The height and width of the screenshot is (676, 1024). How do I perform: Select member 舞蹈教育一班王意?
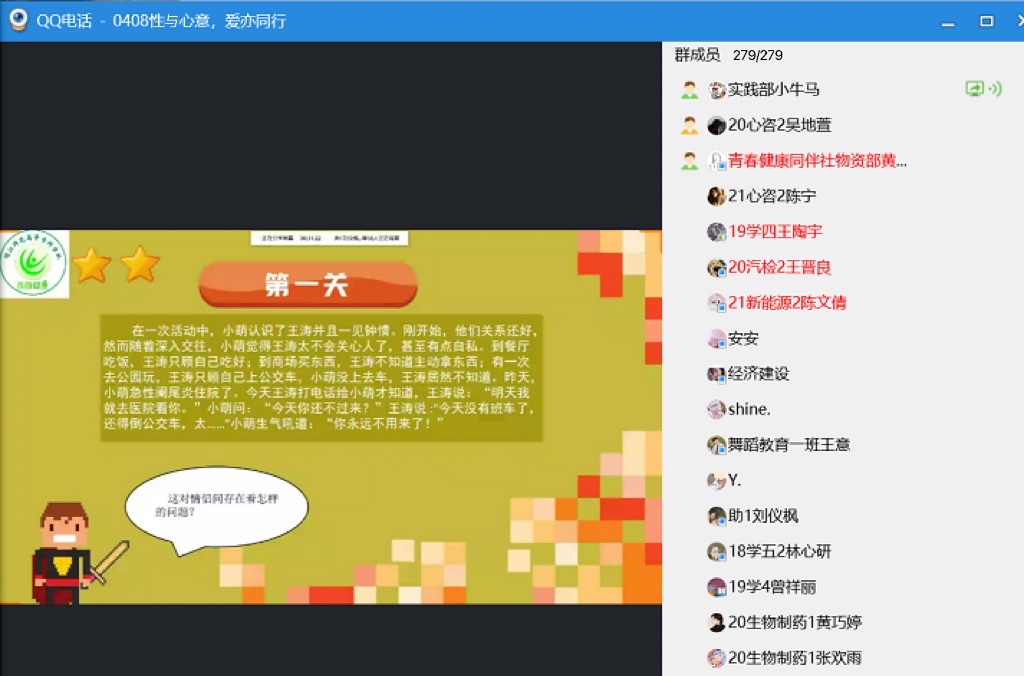pos(789,445)
